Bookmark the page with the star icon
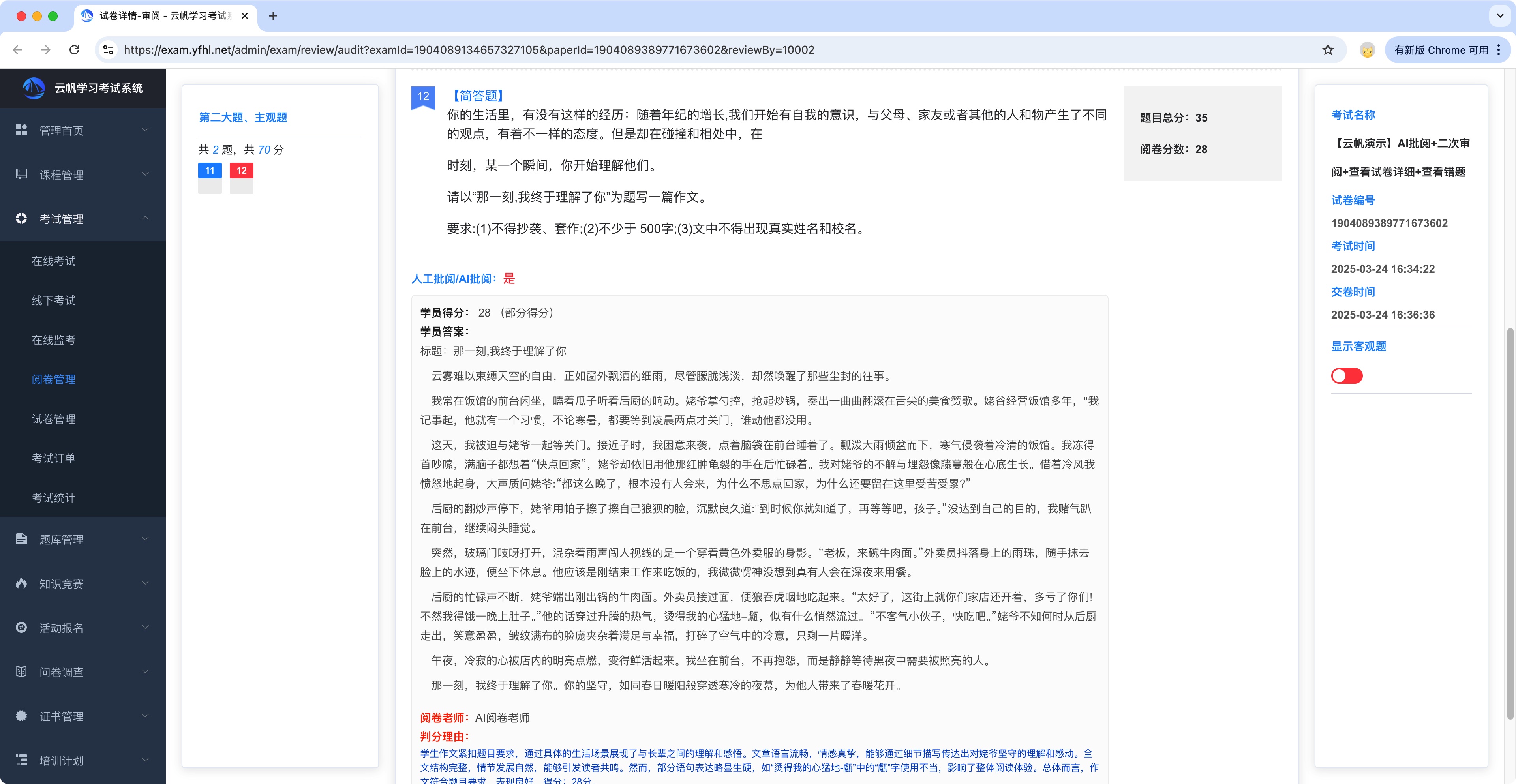This screenshot has height=784, width=1516. point(1327,49)
